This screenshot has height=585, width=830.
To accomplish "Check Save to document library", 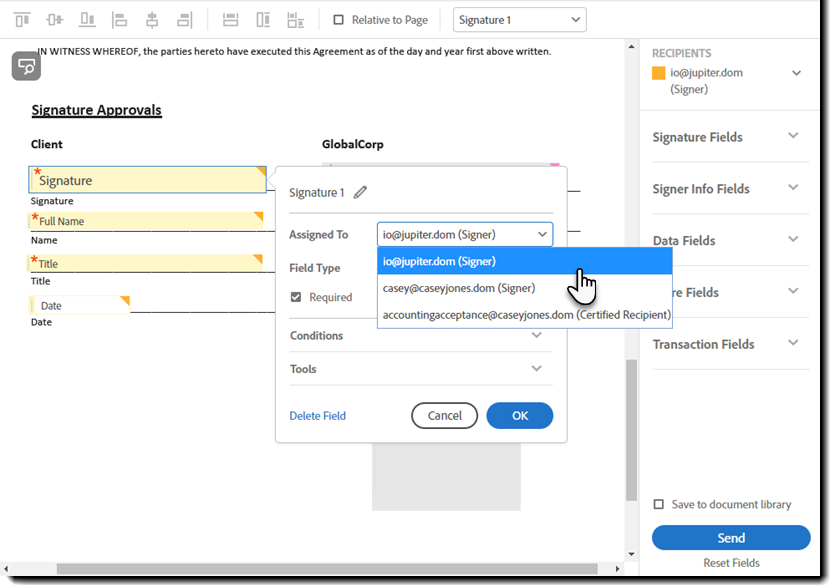I will click(658, 505).
